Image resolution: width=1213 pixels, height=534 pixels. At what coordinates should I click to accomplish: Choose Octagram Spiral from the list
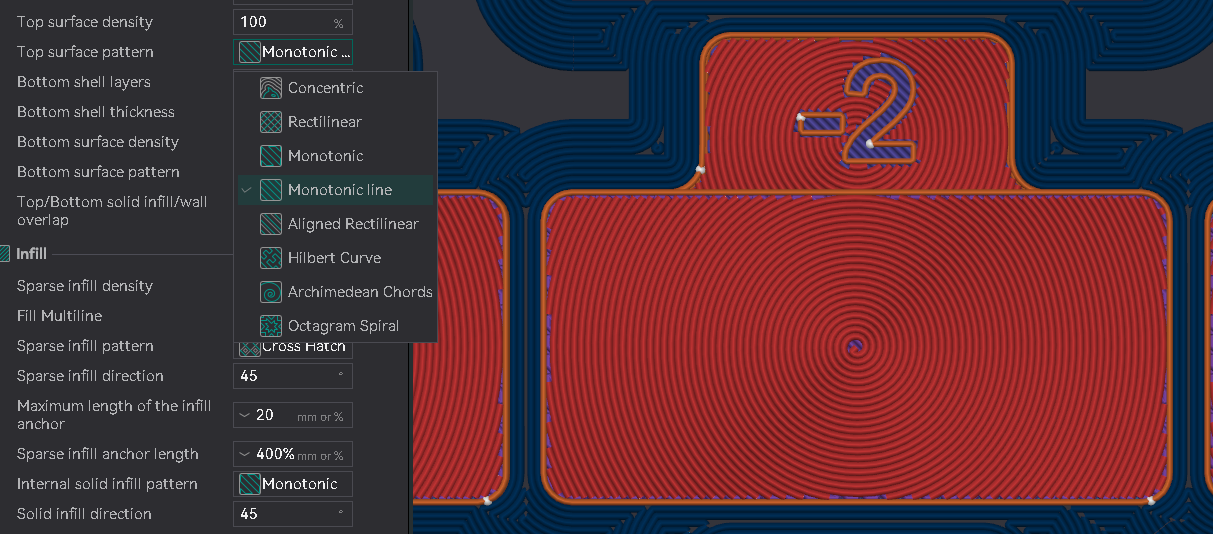point(335,326)
